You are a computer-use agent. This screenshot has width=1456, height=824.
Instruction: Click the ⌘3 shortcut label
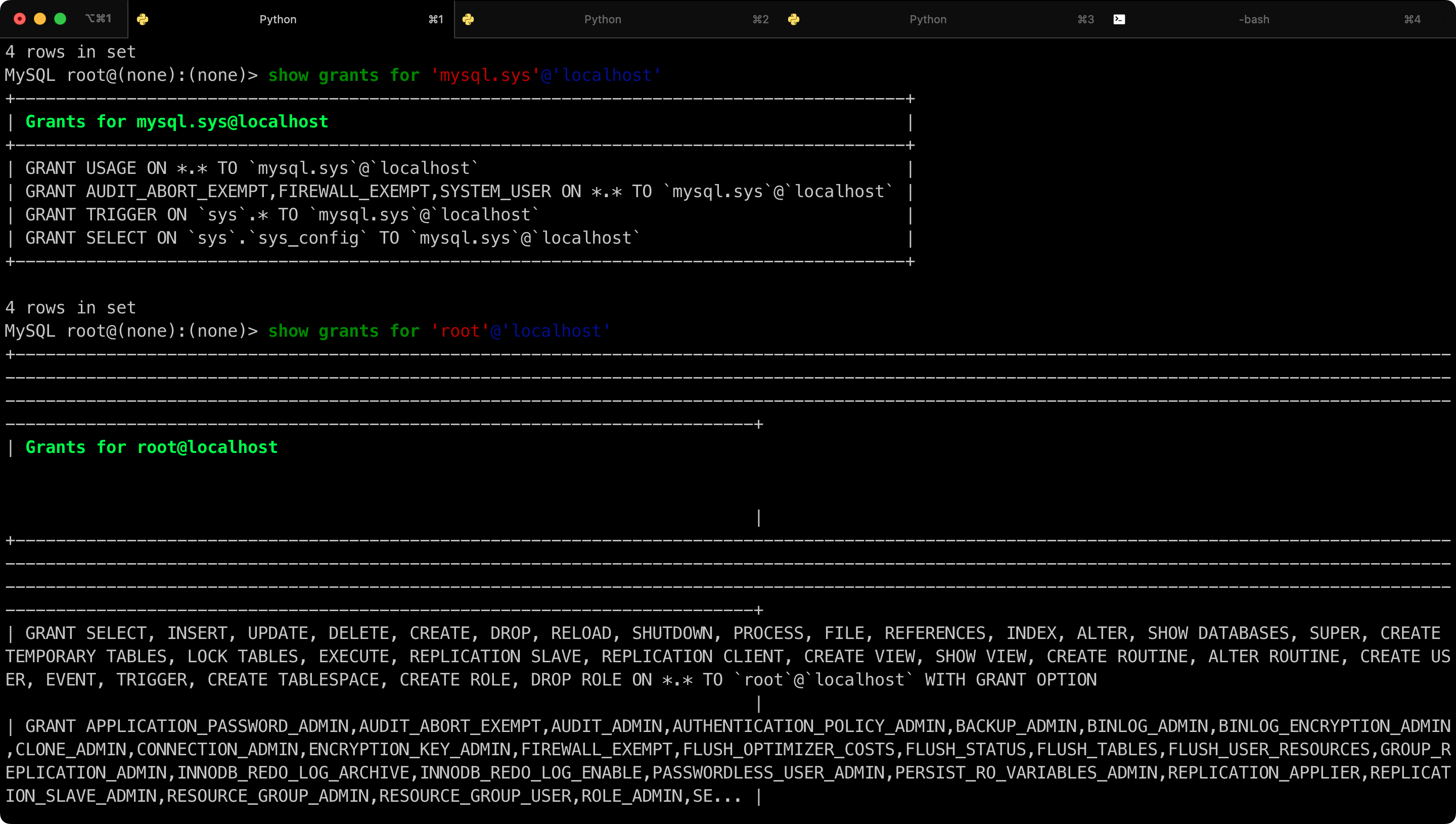click(1085, 19)
